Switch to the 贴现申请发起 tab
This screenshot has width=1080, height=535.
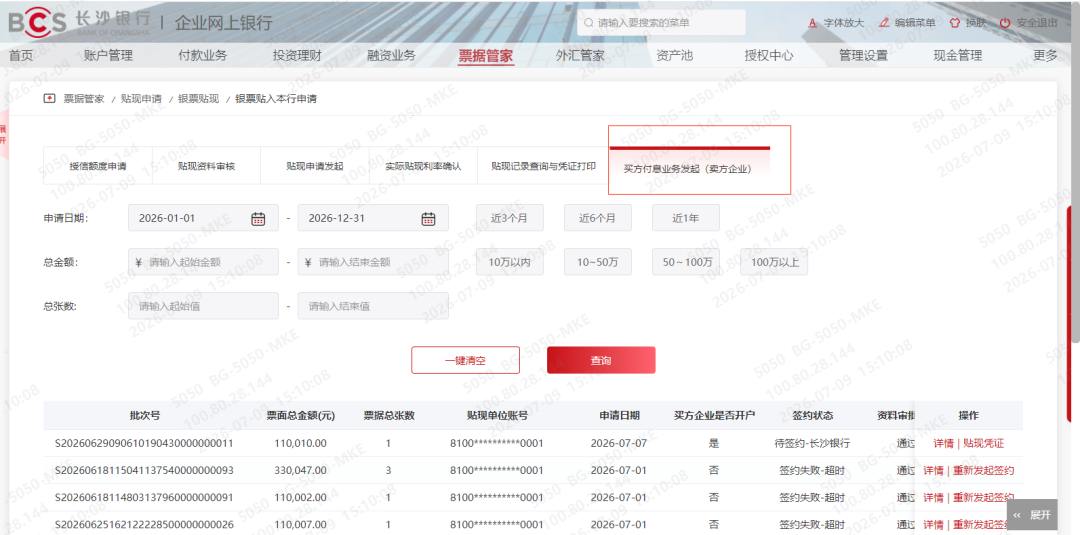[x=315, y=166]
